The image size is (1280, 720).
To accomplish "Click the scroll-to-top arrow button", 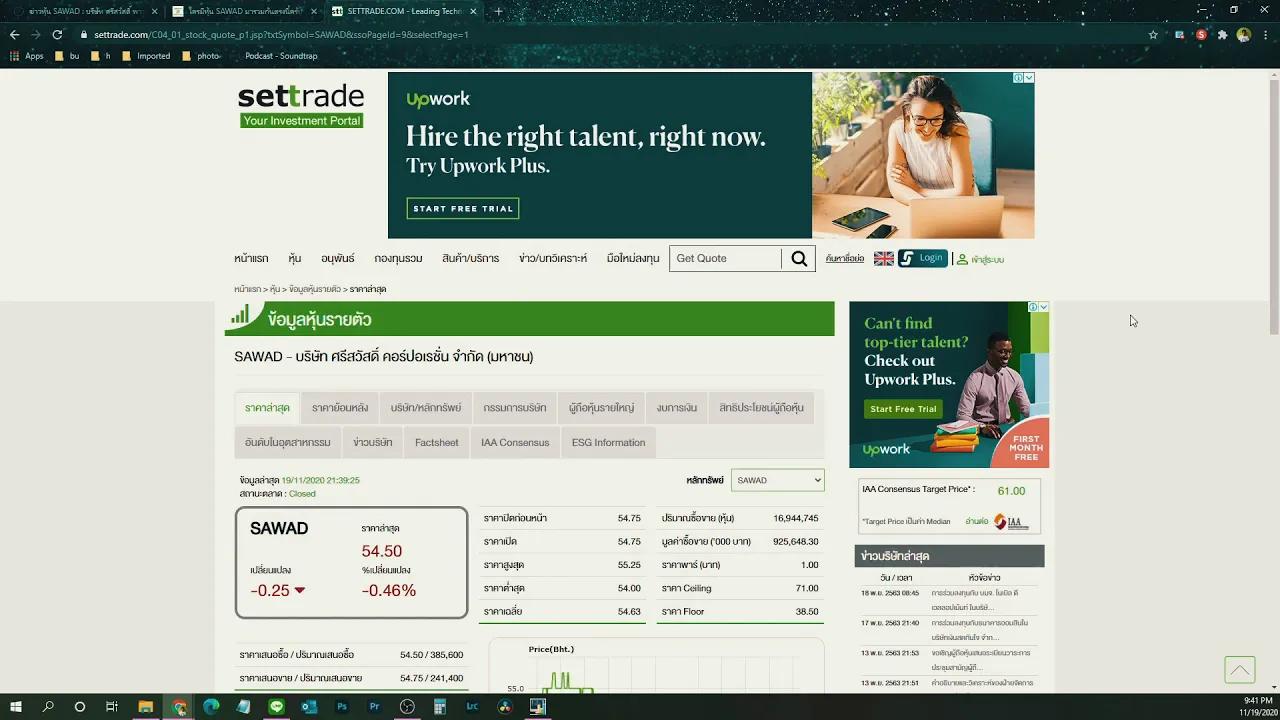I will tap(1240, 670).
